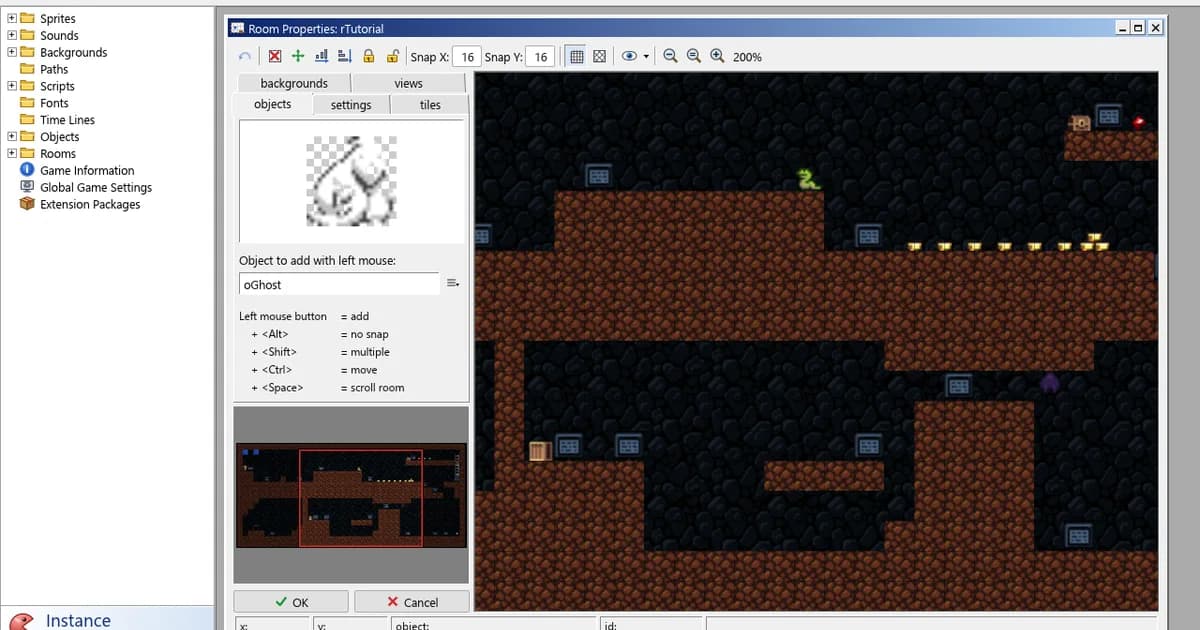Click the Snap X input field
Screen dimensions: 1200x630
467,57
